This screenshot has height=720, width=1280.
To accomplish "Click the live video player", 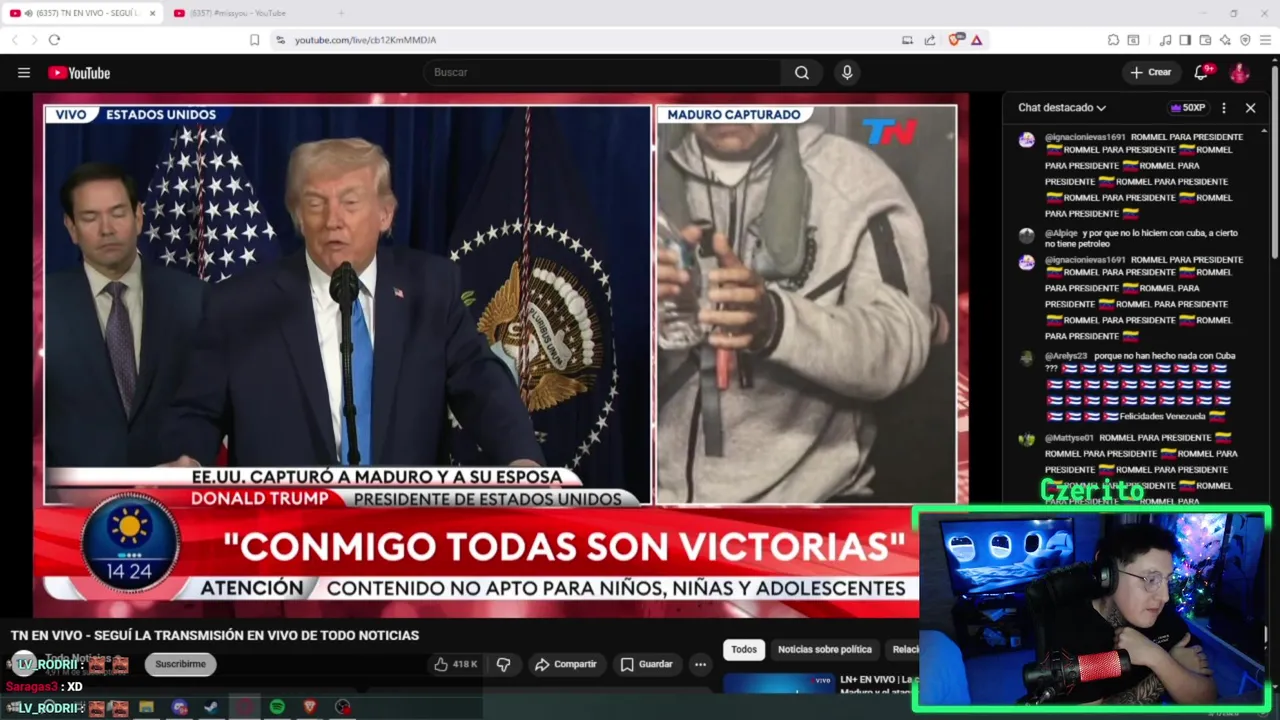I will point(500,355).
